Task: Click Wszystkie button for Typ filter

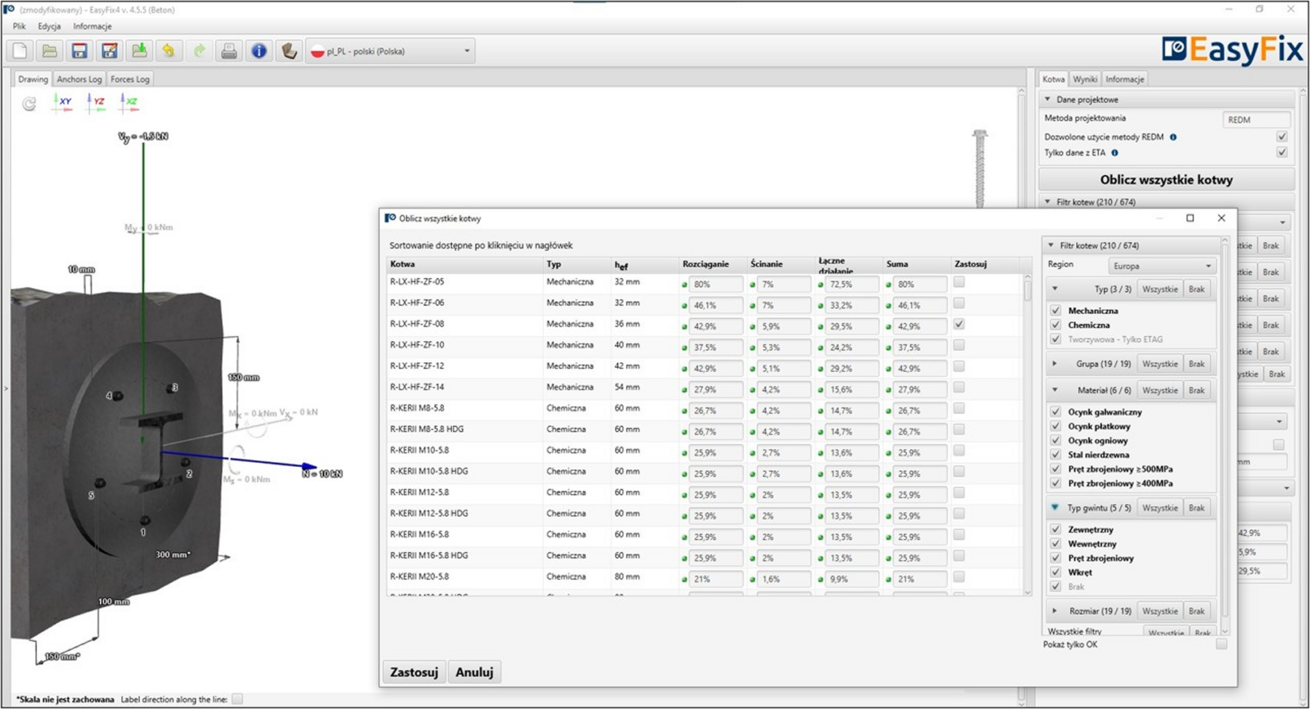Action: (x=1160, y=289)
